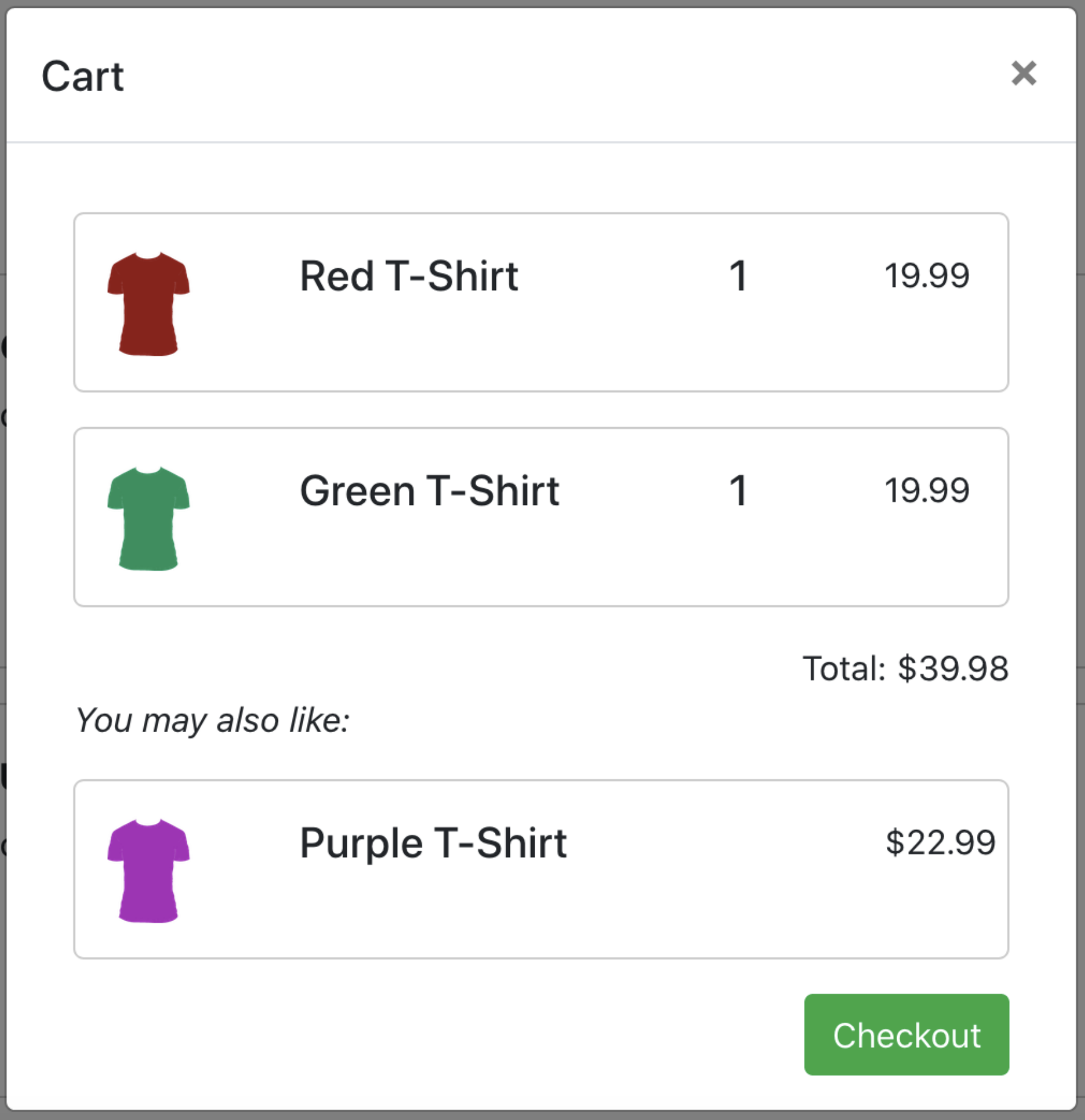This screenshot has width=1085, height=1120.
Task: Open the suggested Purple T-Shirt name
Action: (x=433, y=843)
